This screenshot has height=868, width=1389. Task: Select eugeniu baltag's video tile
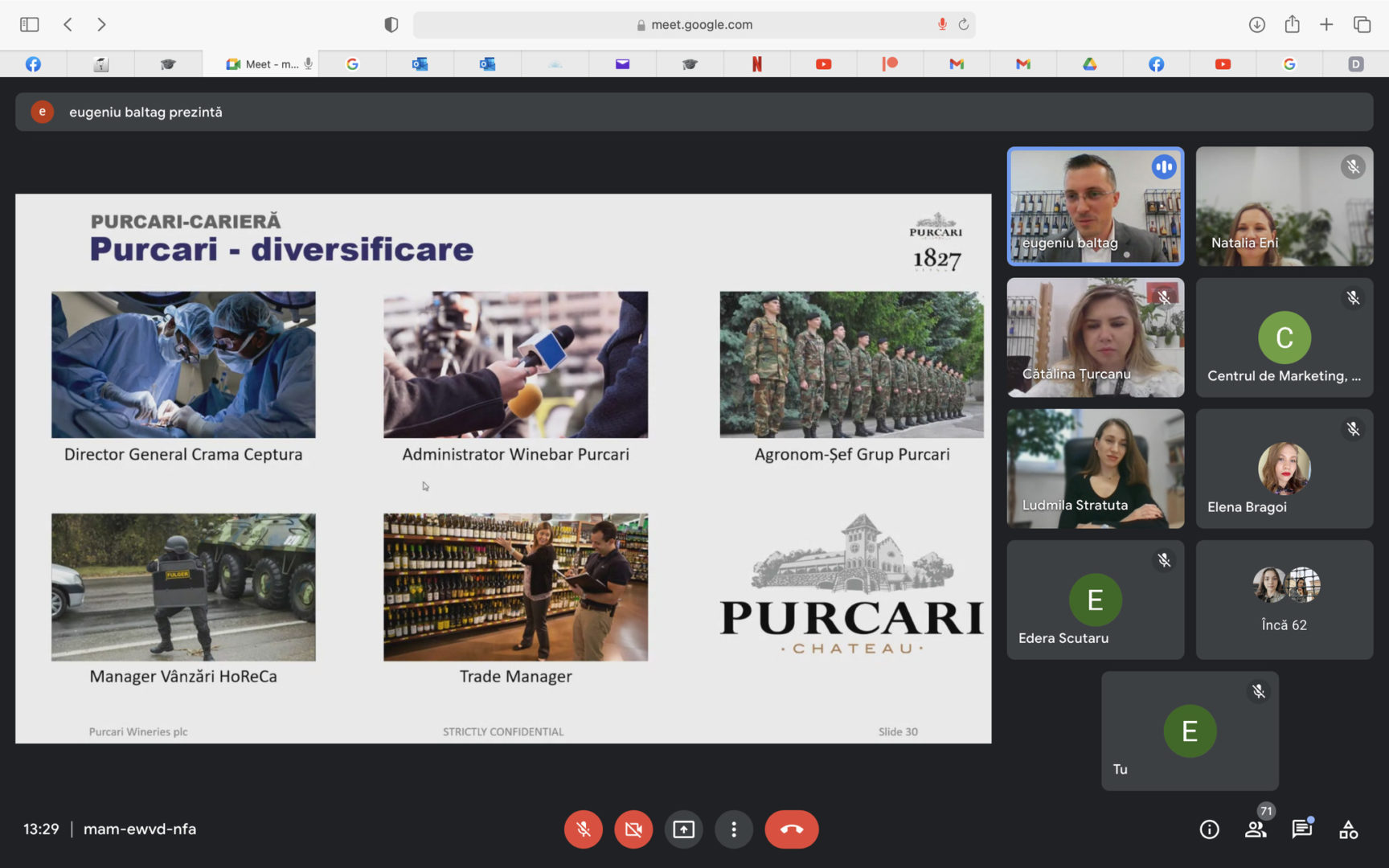coord(1095,207)
